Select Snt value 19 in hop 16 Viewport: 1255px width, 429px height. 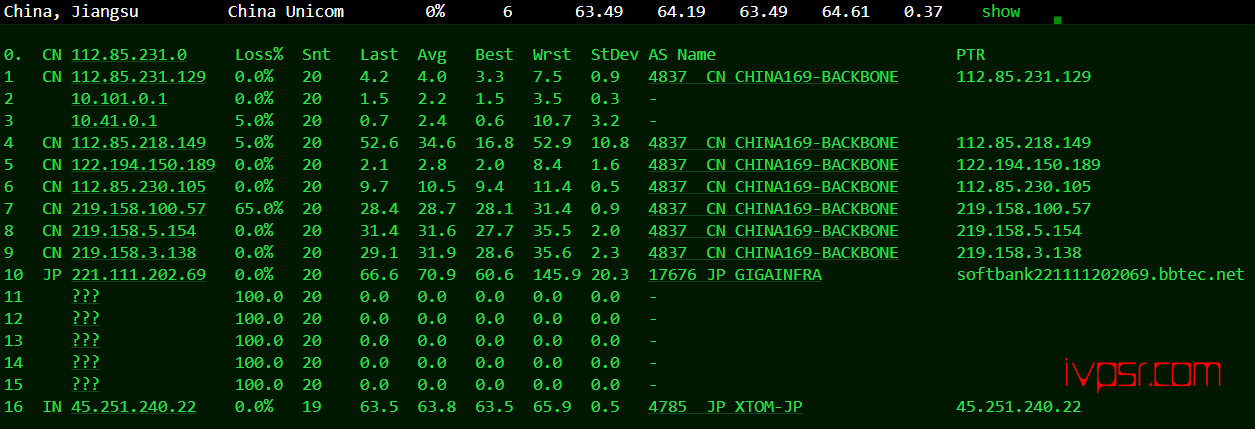(312, 407)
